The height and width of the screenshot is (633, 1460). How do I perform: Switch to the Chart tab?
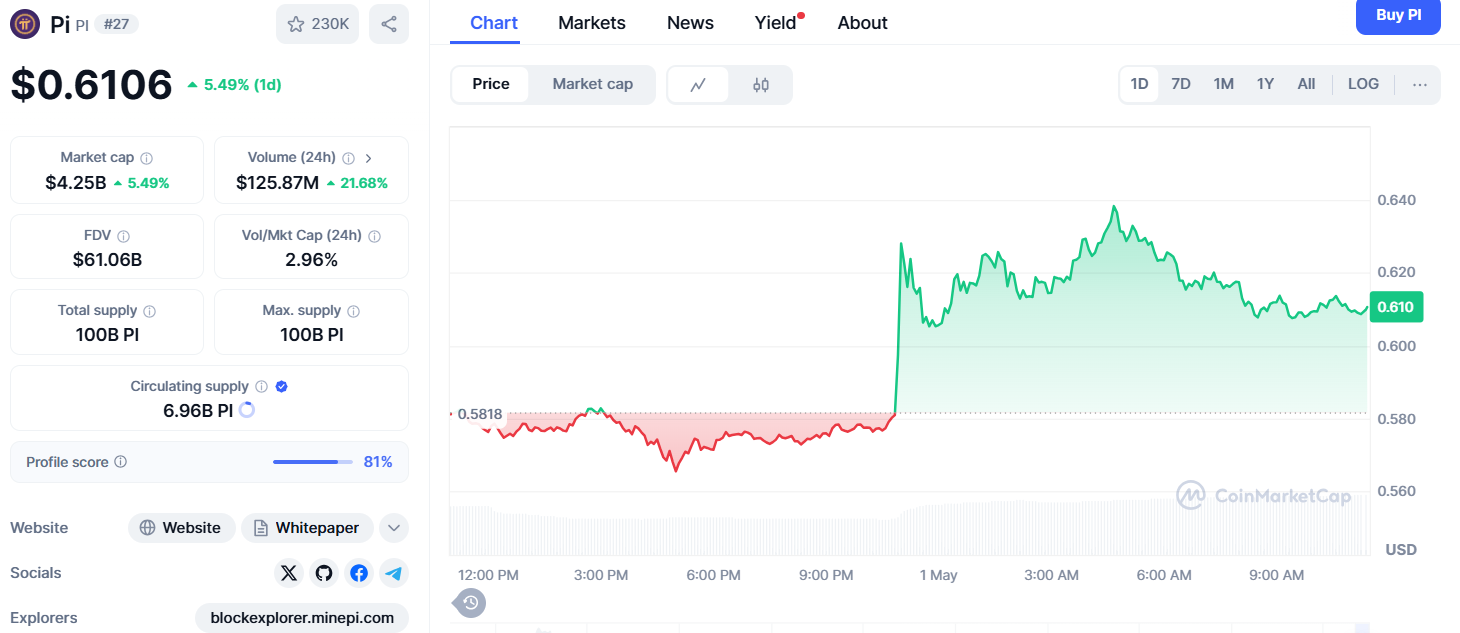(x=494, y=22)
